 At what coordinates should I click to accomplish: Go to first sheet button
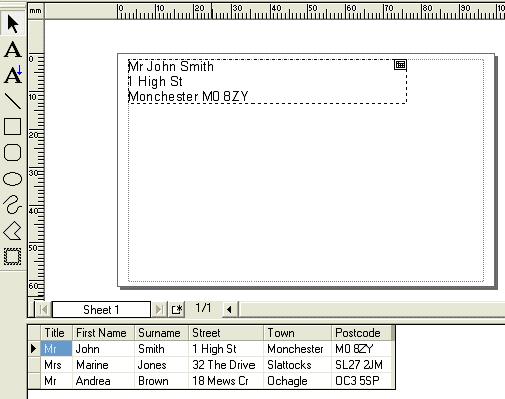[44, 310]
